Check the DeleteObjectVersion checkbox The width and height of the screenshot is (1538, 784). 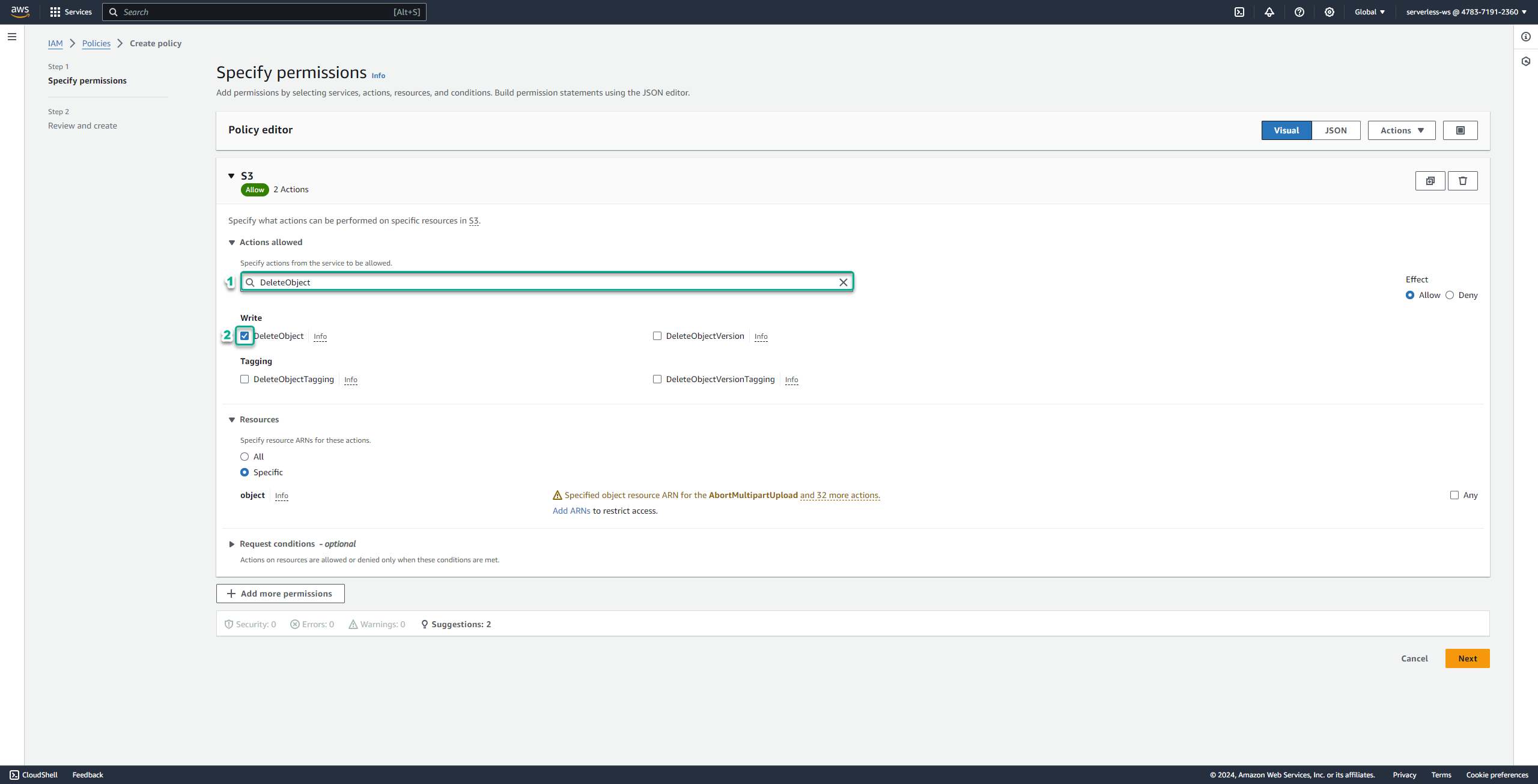(657, 336)
